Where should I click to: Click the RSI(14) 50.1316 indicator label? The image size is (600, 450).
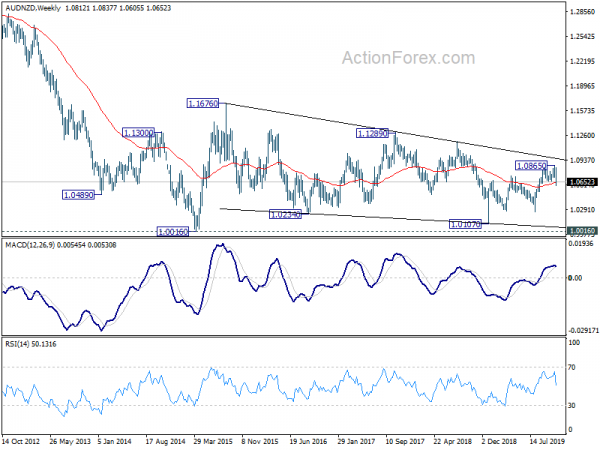coord(31,344)
